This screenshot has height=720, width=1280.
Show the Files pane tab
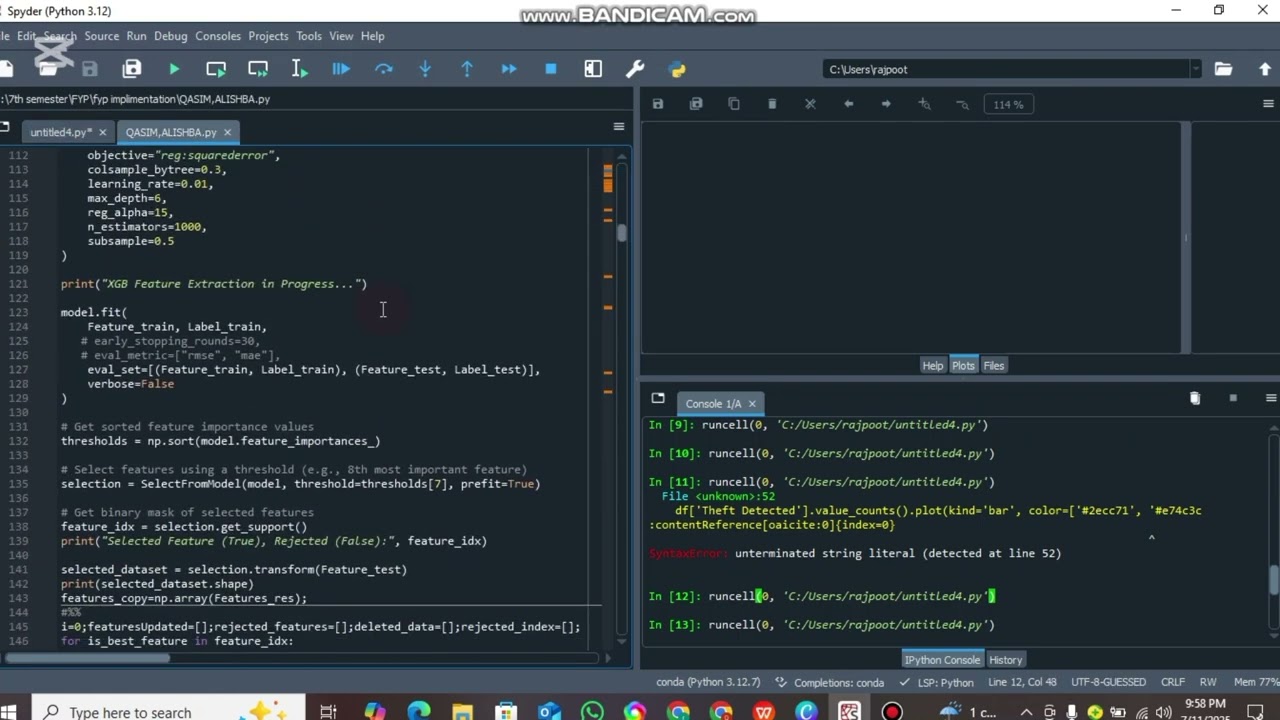coord(993,366)
